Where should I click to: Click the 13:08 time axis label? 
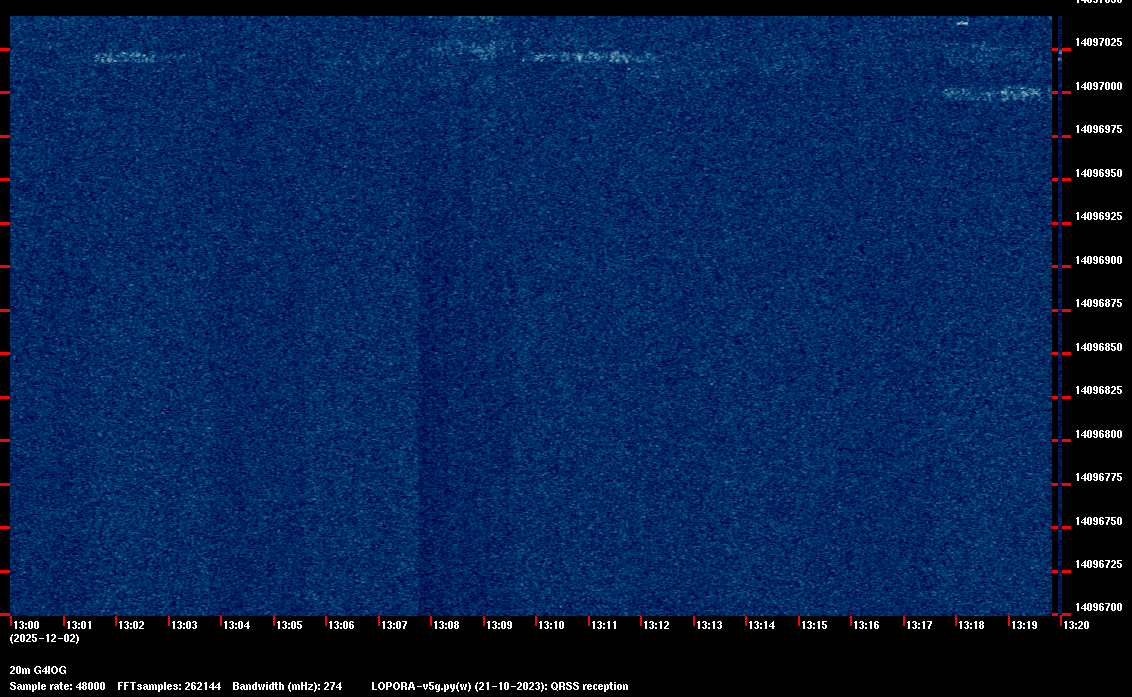(x=446, y=625)
